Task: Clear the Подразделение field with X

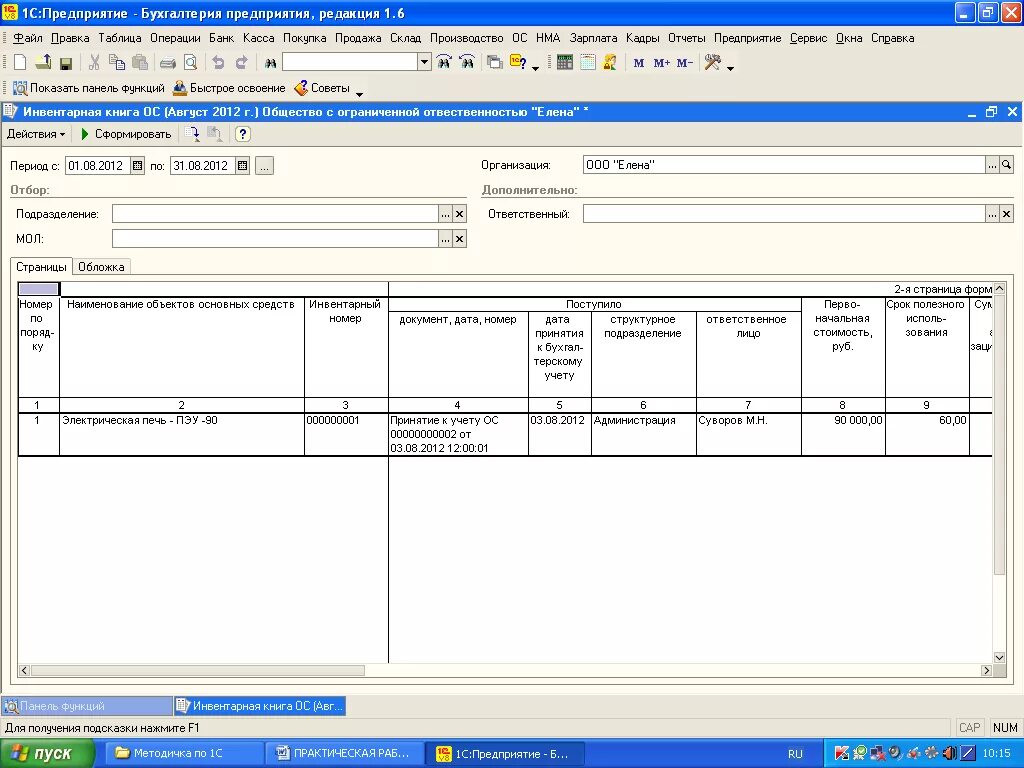Action: [460, 214]
